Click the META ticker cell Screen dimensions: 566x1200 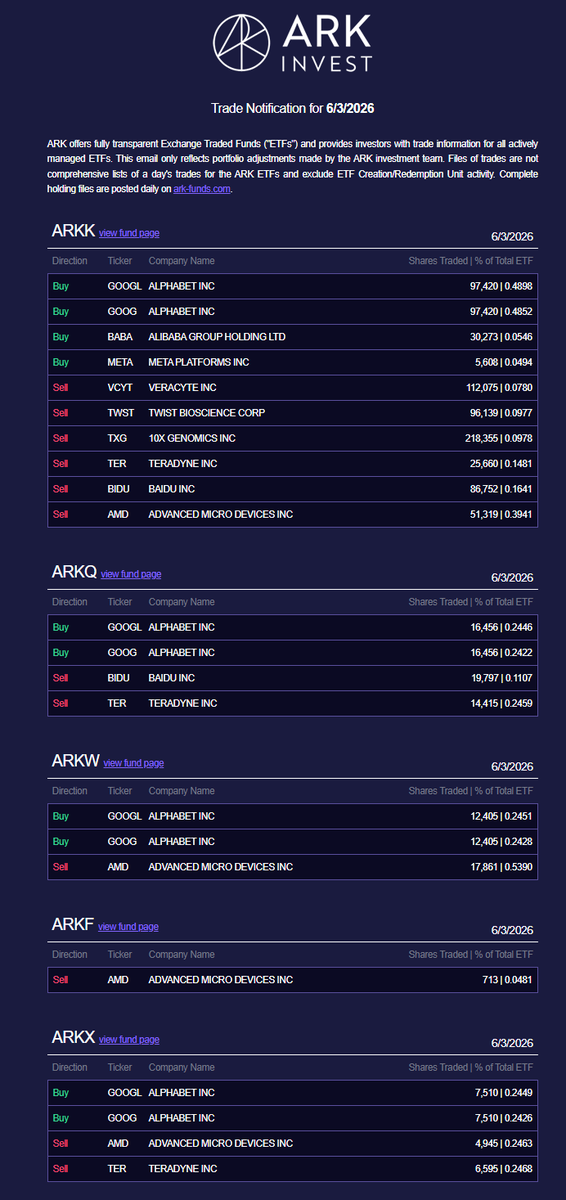pos(120,362)
